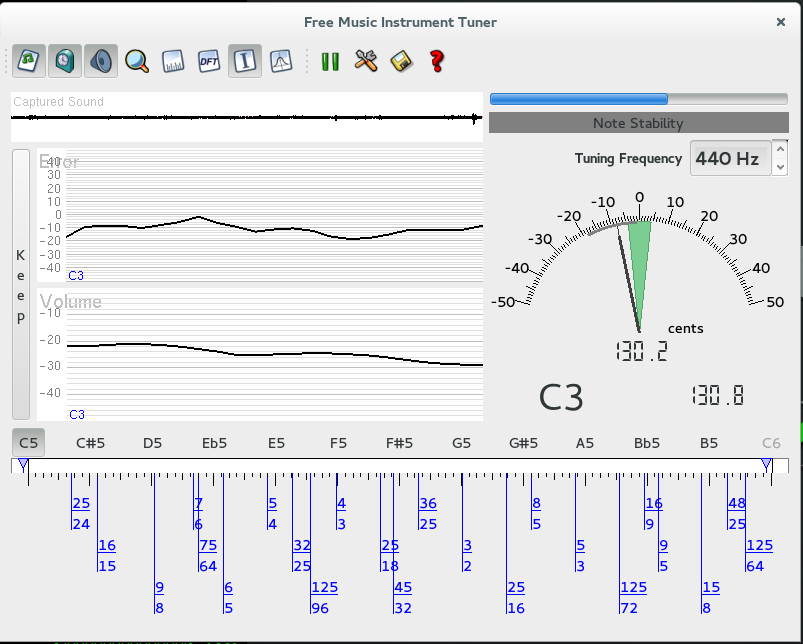Toggle the volume history speaker icon

(x=100, y=61)
